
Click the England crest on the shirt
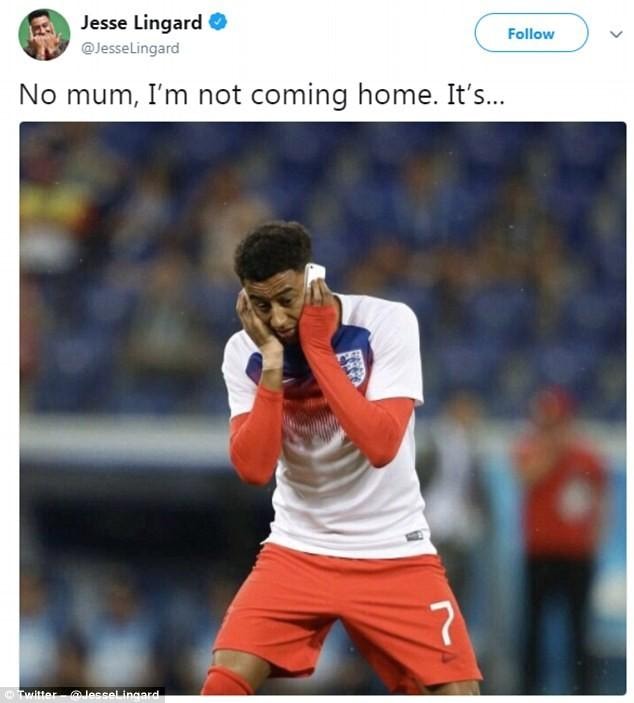352,366
